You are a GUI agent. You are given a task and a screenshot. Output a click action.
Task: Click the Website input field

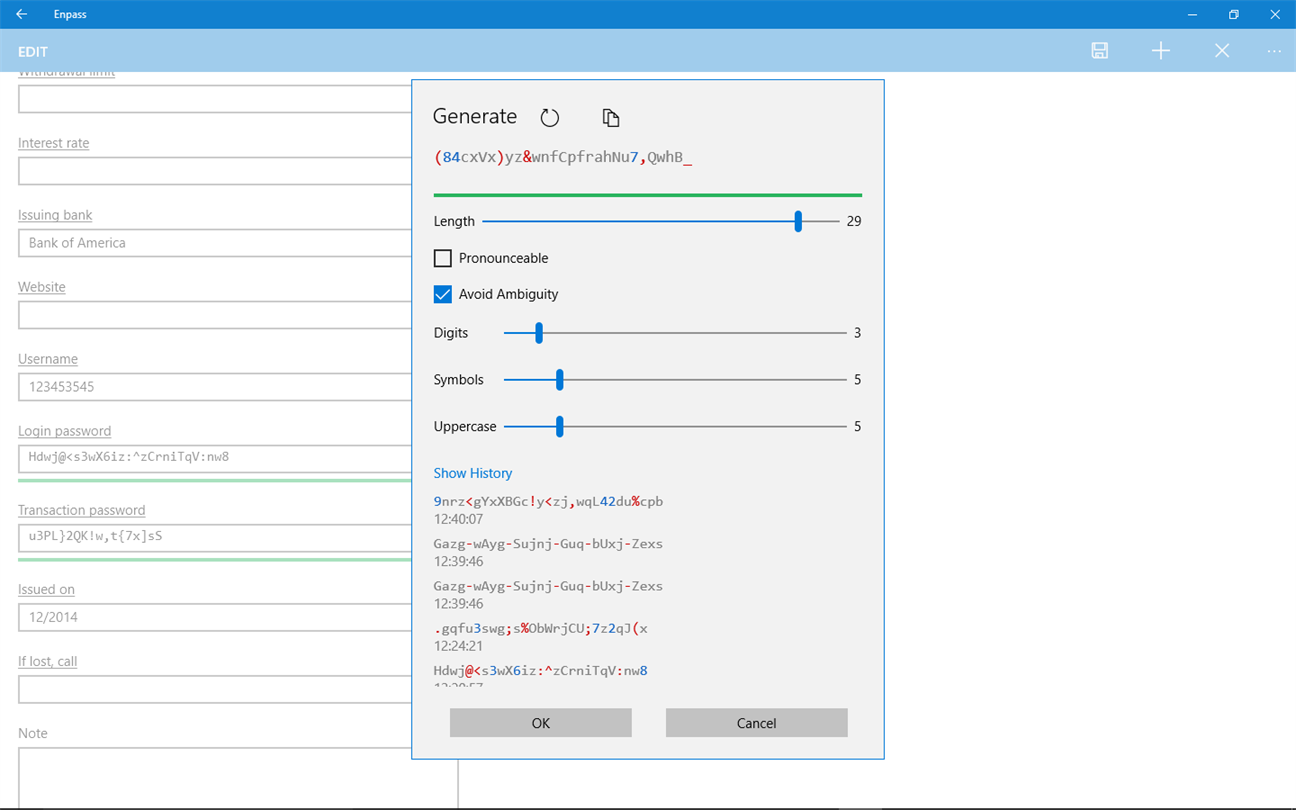coord(215,315)
